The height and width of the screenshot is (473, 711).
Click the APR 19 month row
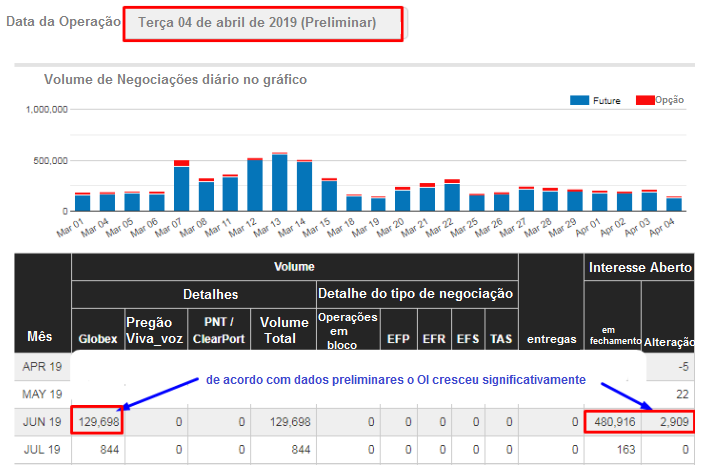(x=42, y=367)
